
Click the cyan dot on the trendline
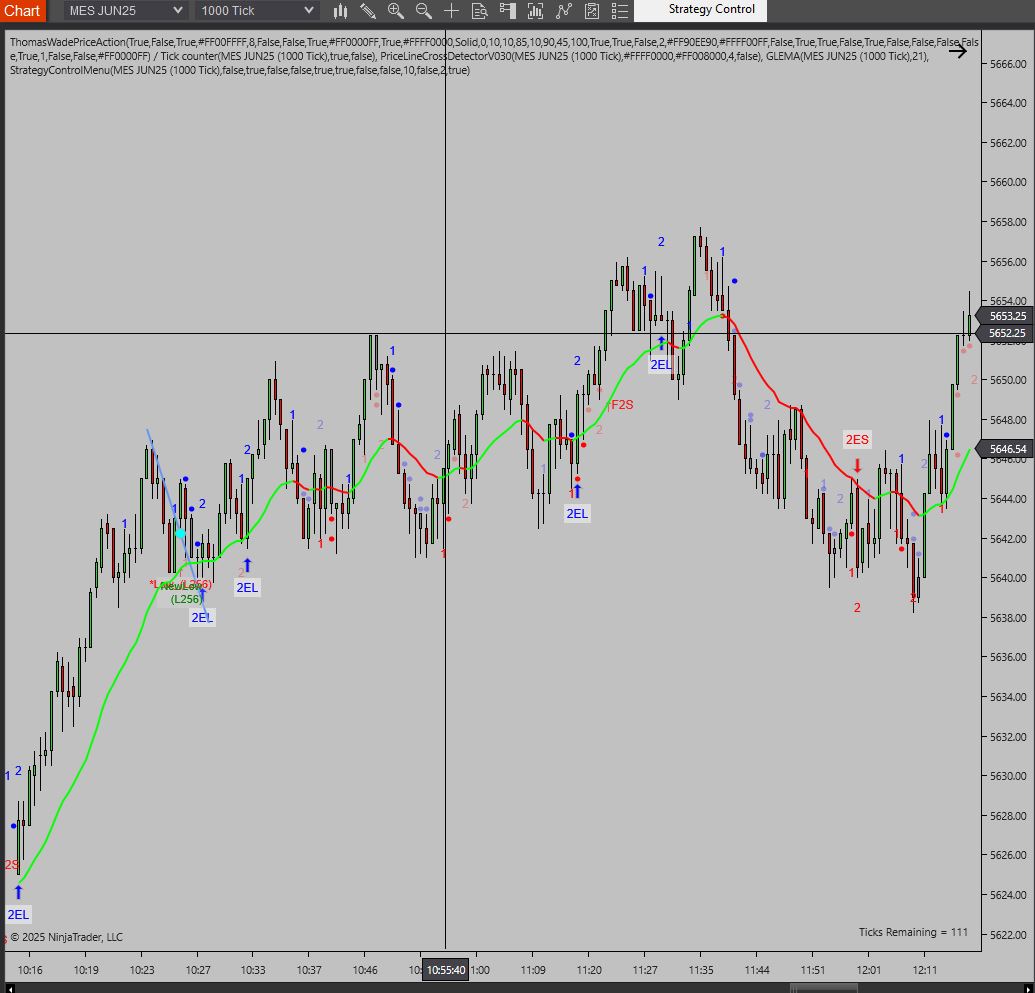(x=180, y=533)
